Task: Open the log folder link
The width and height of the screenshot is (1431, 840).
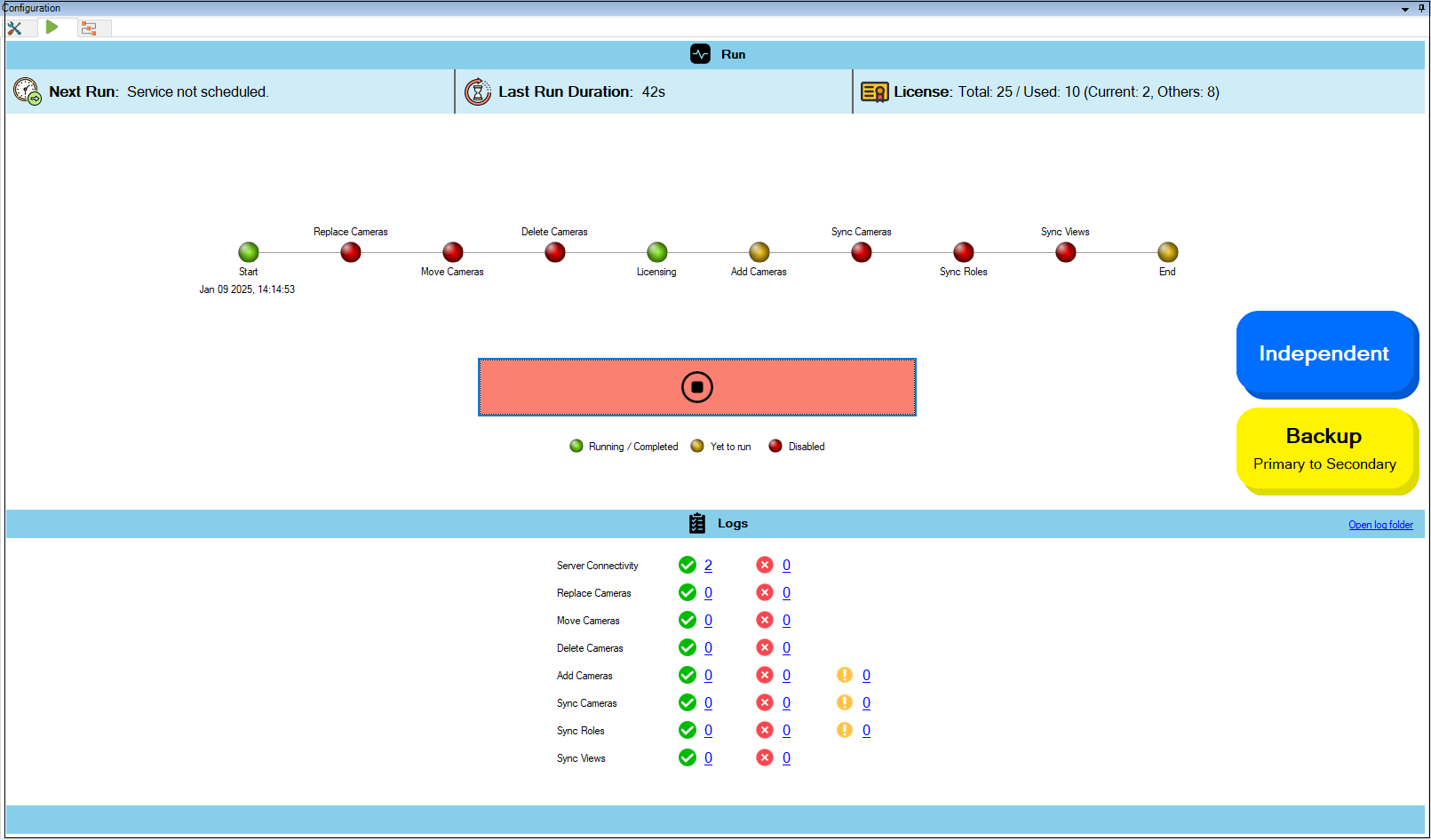Action: pos(1380,525)
